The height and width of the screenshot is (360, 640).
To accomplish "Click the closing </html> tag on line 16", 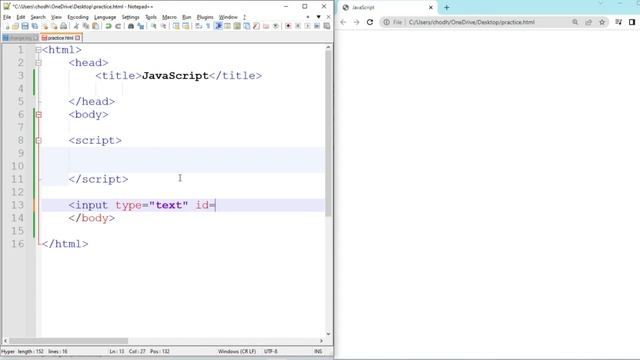I will pyautogui.click(x=65, y=244).
